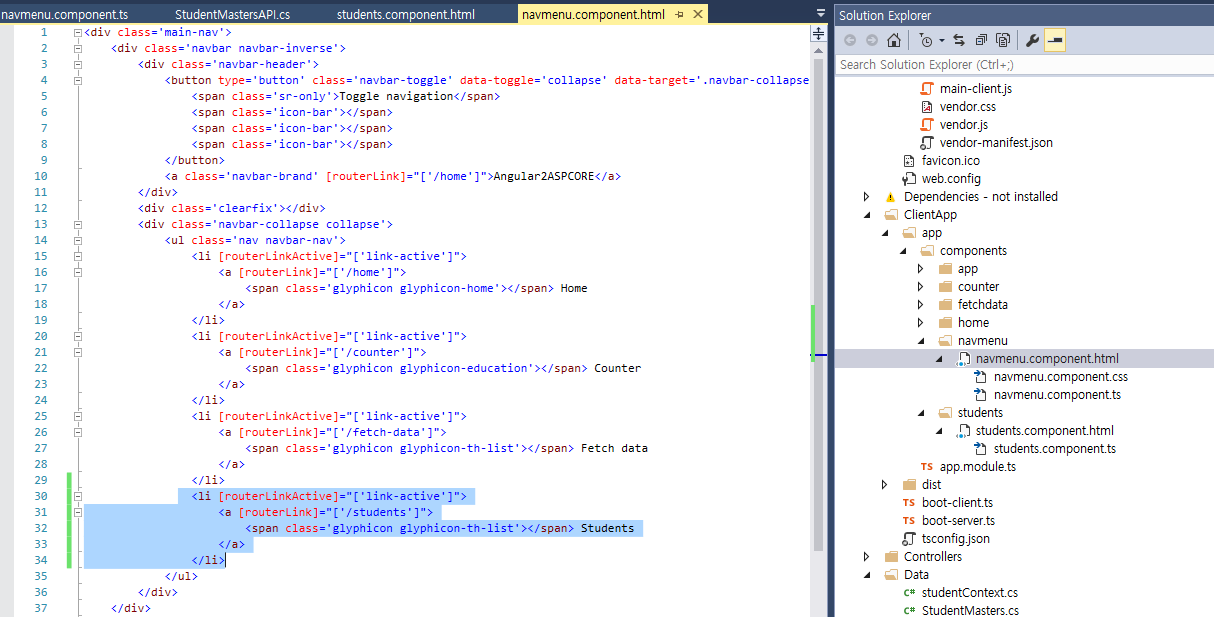The height and width of the screenshot is (617, 1214).
Task: Click the vendor.css file icon
Action: pyautogui.click(x=926, y=107)
